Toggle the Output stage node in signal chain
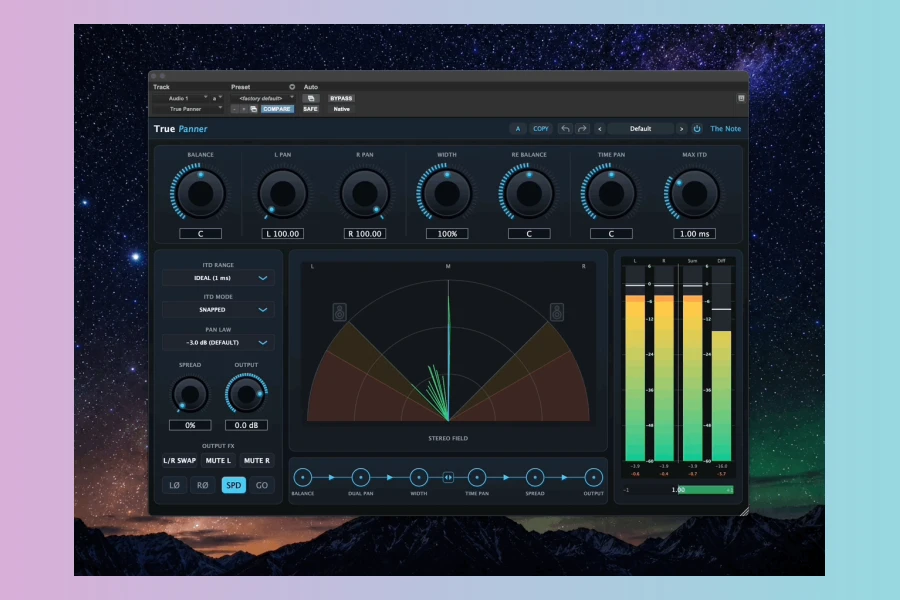Viewport: 900px width, 600px height. (593, 477)
